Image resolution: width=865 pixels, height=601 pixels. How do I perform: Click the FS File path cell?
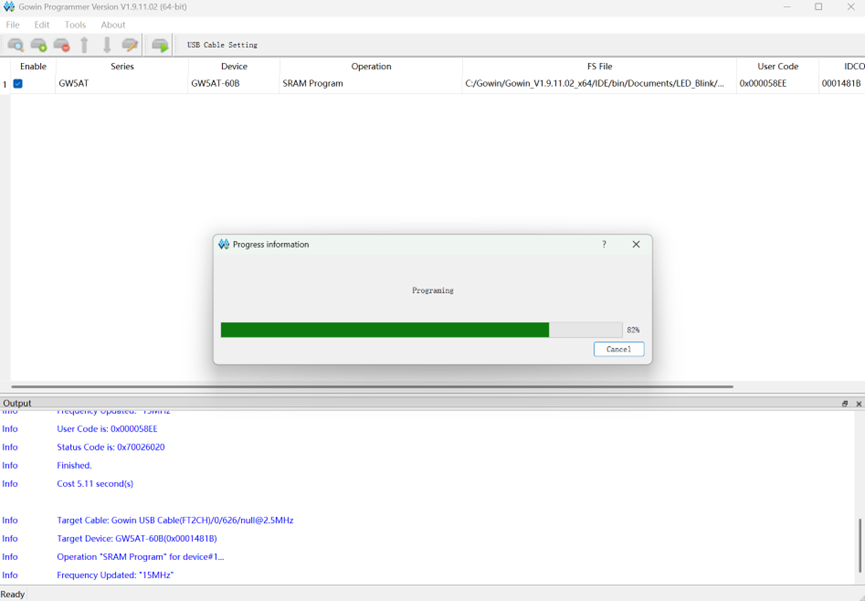click(x=599, y=83)
